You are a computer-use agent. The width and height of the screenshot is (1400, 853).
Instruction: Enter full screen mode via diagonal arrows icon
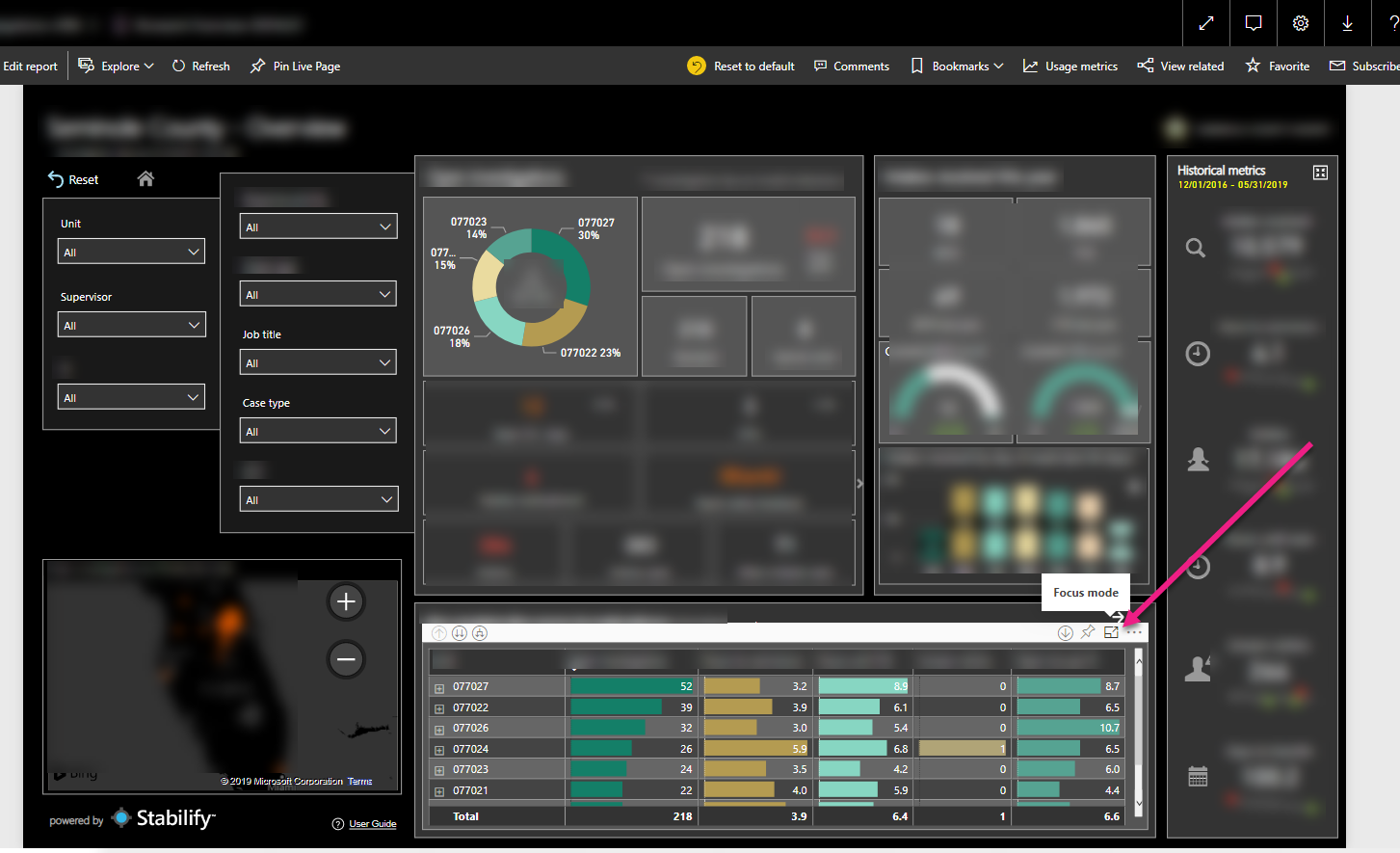[x=1205, y=23]
